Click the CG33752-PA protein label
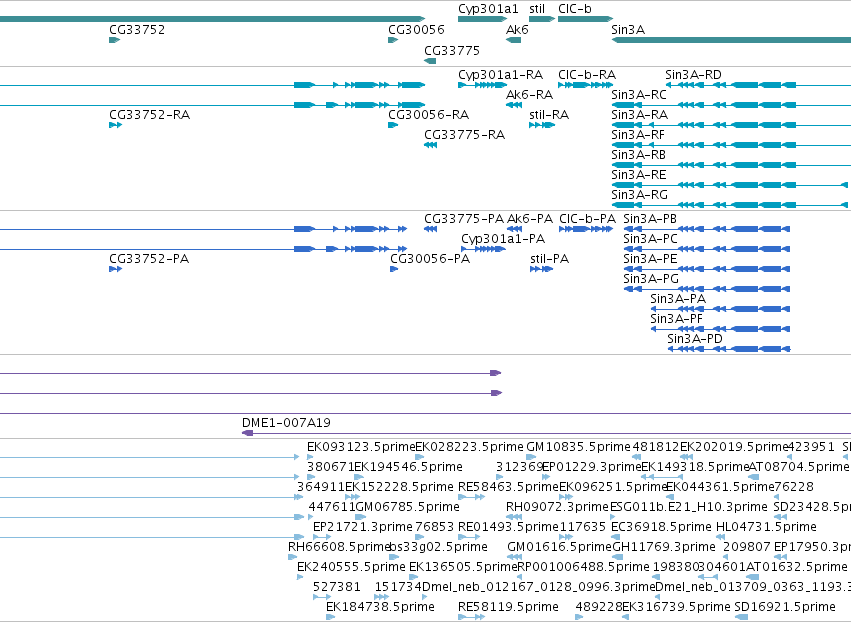The height and width of the screenshot is (622, 851). click(x=149, y=258)
